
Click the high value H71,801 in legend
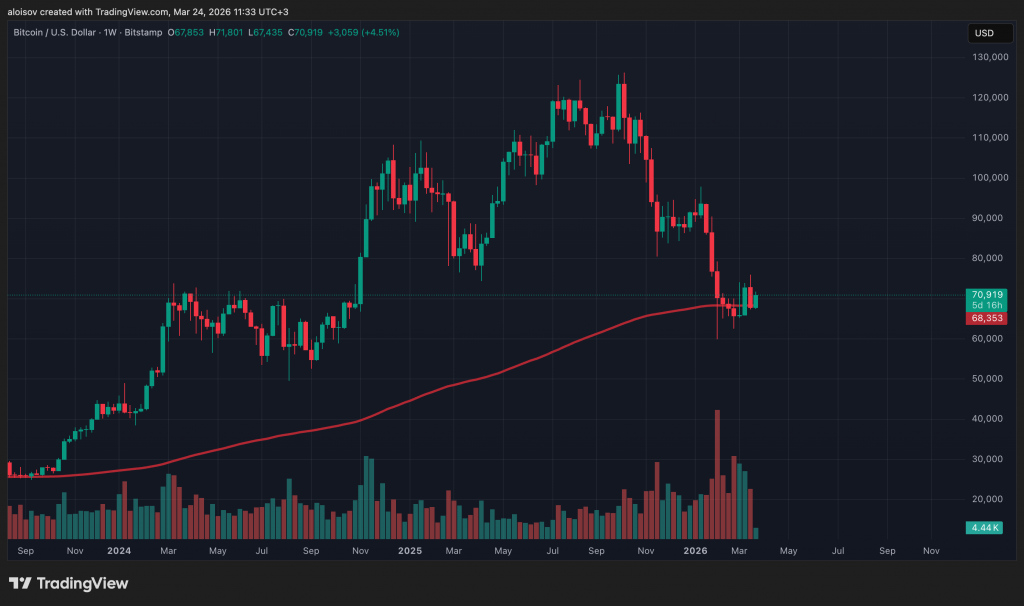[x=226, y=33]
